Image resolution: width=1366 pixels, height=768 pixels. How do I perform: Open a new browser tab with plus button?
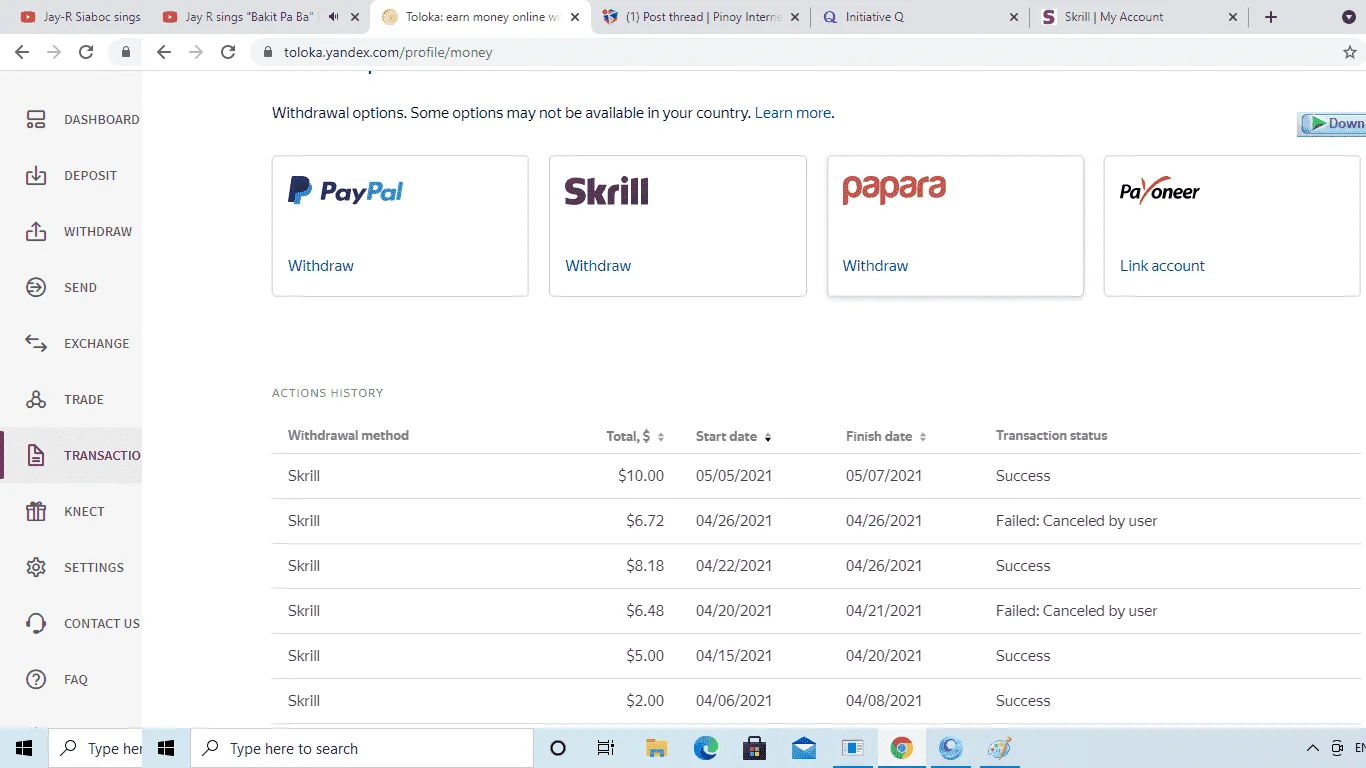1271,17
